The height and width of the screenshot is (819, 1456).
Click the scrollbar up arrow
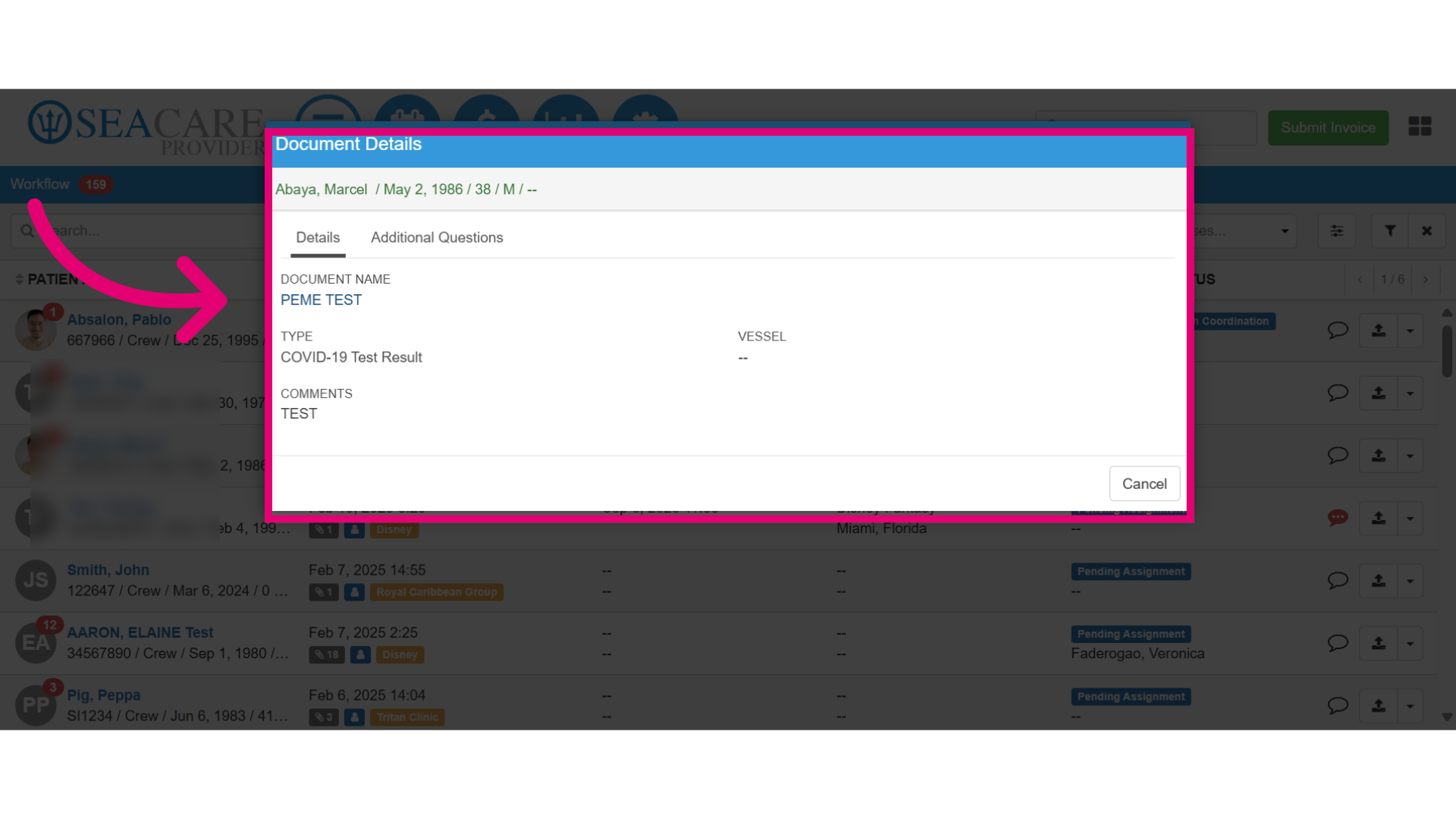click(x=1447, y=312)
